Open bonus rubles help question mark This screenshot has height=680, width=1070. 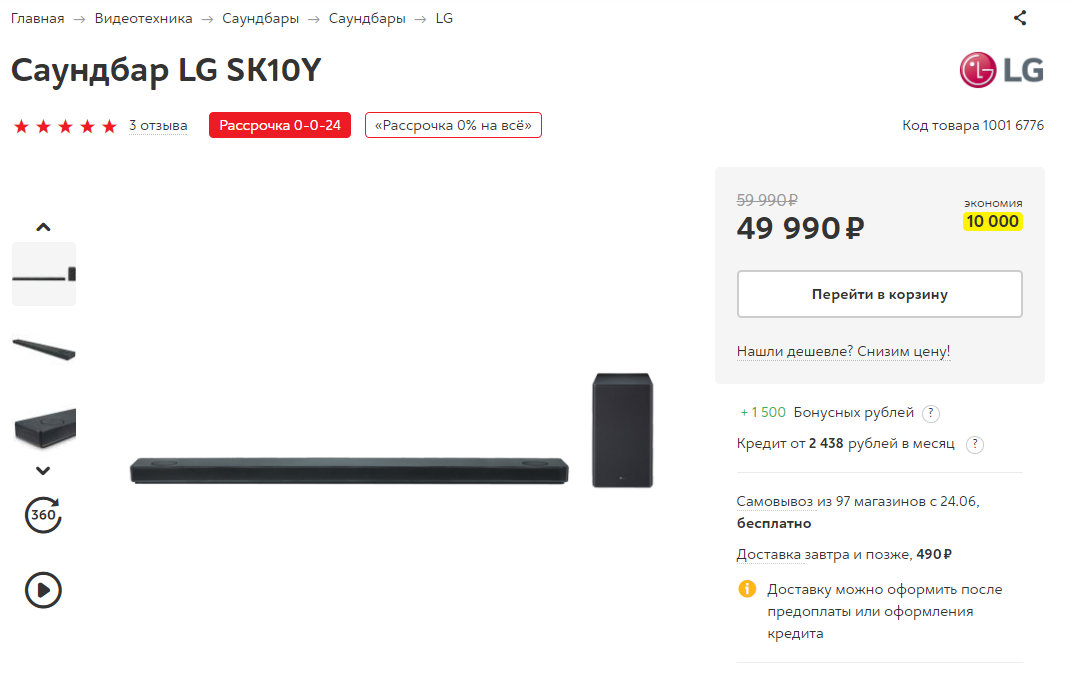click(x=931, y=413)
